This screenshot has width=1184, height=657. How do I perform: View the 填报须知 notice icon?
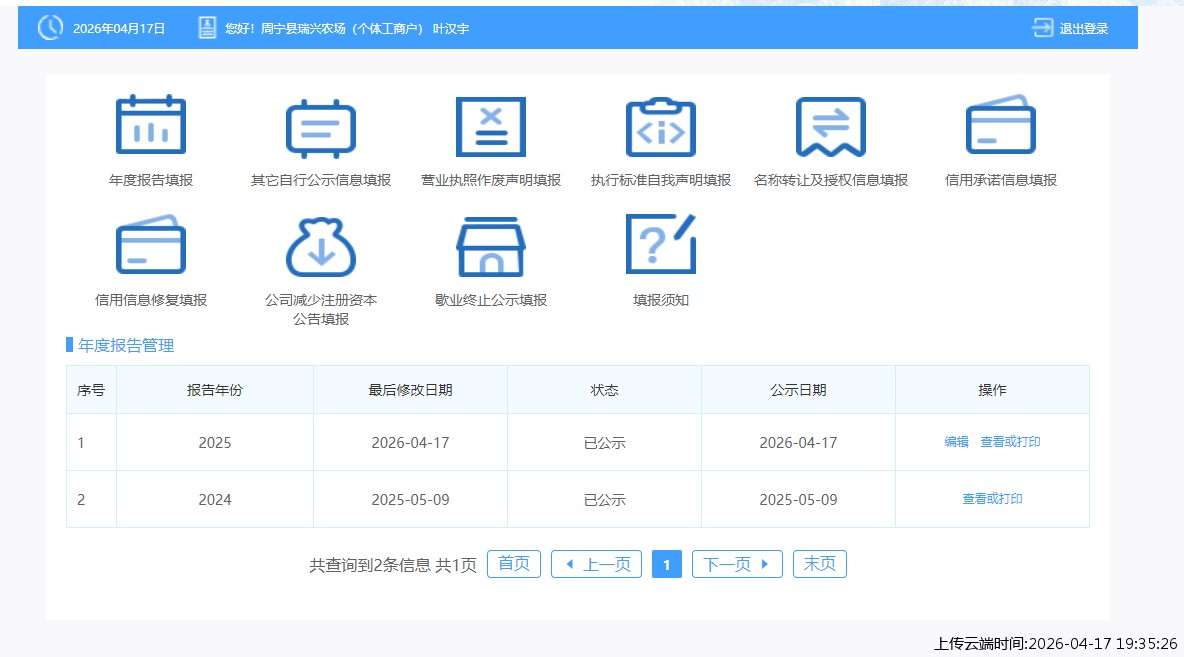click(660, 245)
